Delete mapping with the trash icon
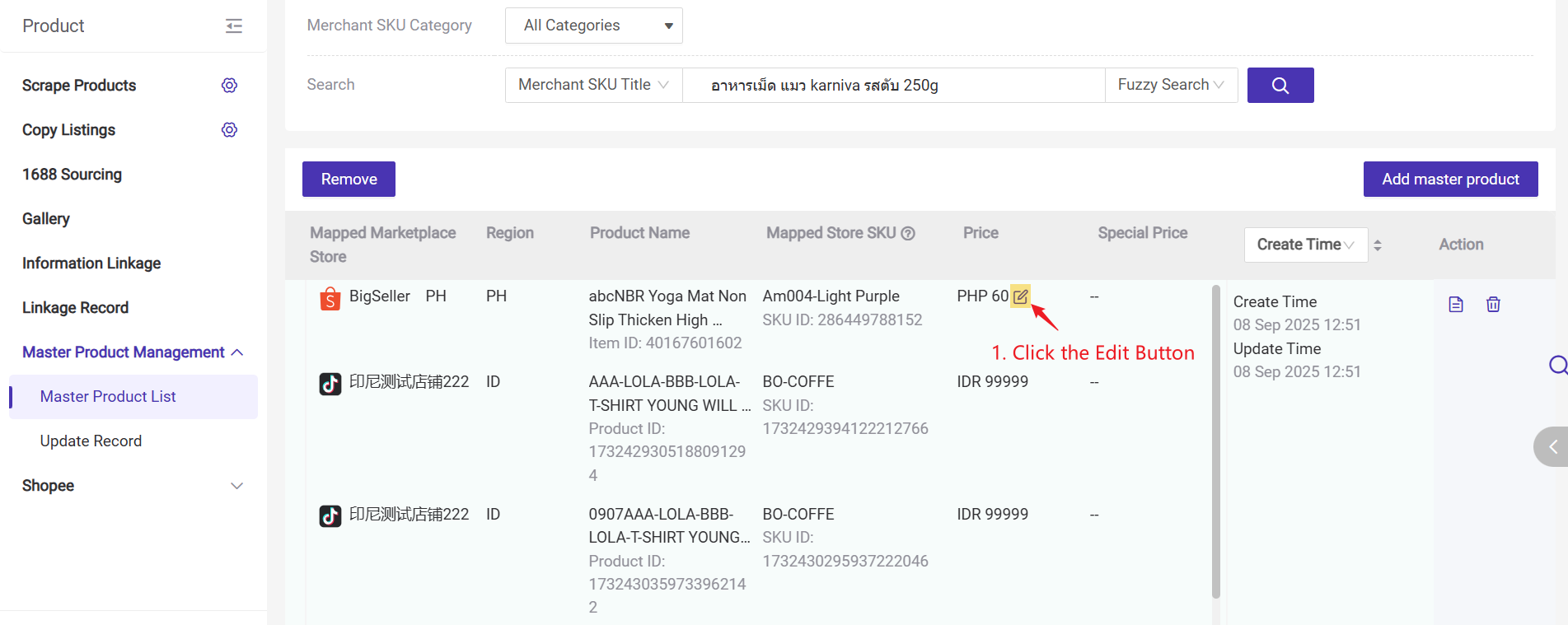Screen dimensions: 1568x625 (x=1493, y=305)
